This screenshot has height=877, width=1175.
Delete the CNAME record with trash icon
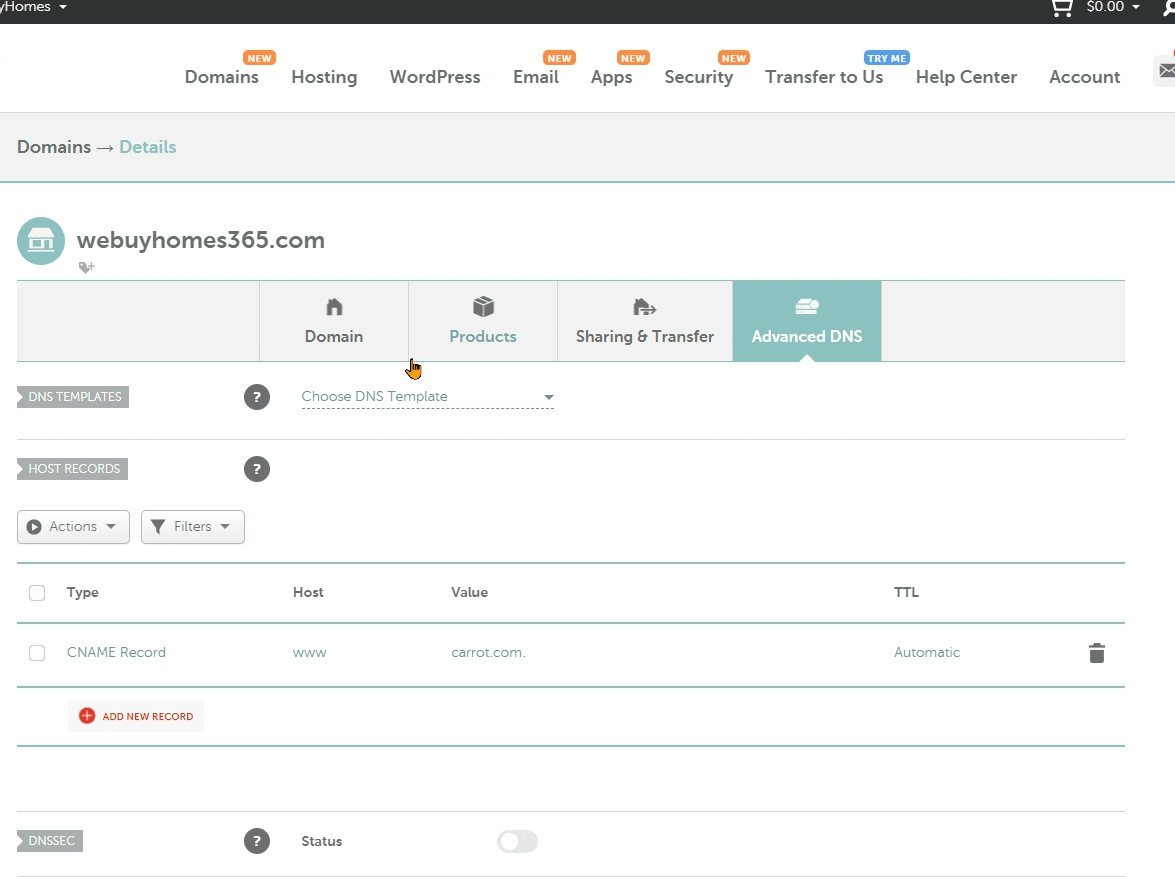tap(1097, 653)
